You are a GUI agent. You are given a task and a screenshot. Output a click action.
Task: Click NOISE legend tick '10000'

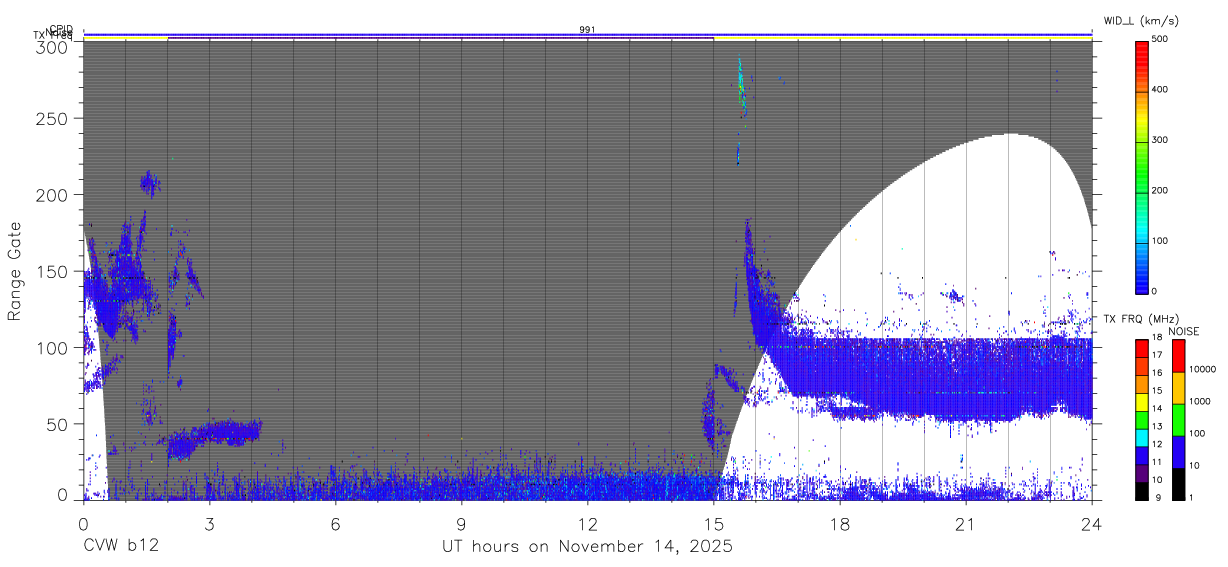(x=1203, y=369)
